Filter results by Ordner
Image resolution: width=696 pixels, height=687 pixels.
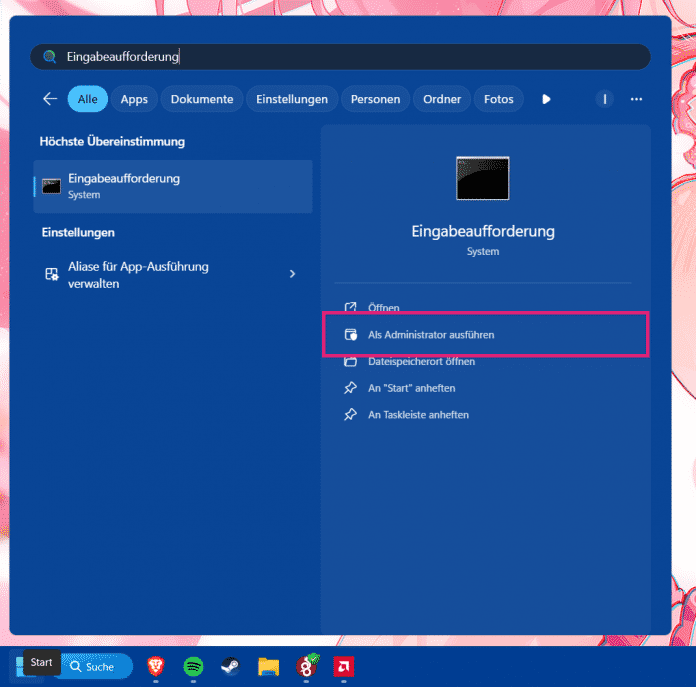point(442,99)
